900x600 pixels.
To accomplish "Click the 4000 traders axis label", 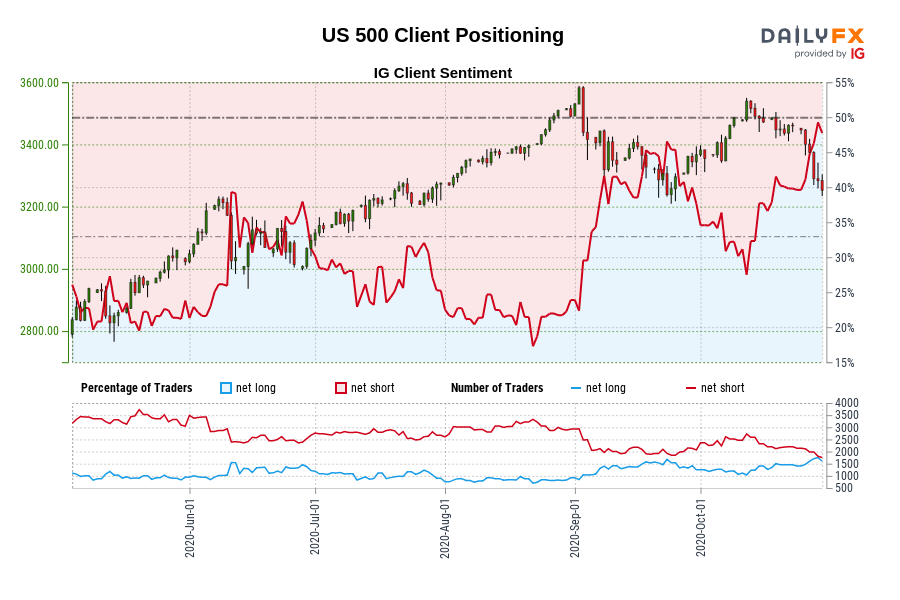I will 847,403.
